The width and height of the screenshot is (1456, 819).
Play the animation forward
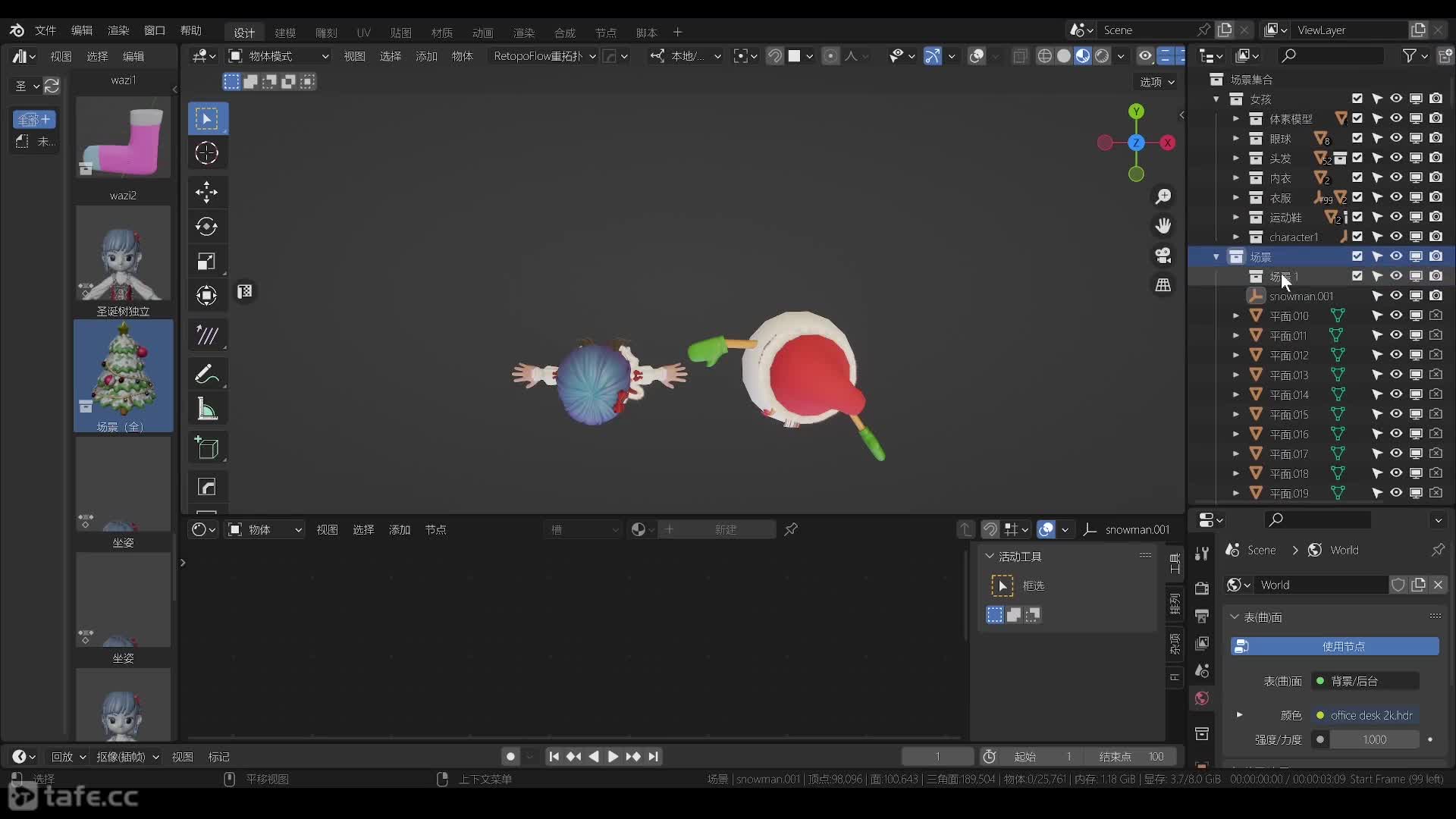[613, 757]
